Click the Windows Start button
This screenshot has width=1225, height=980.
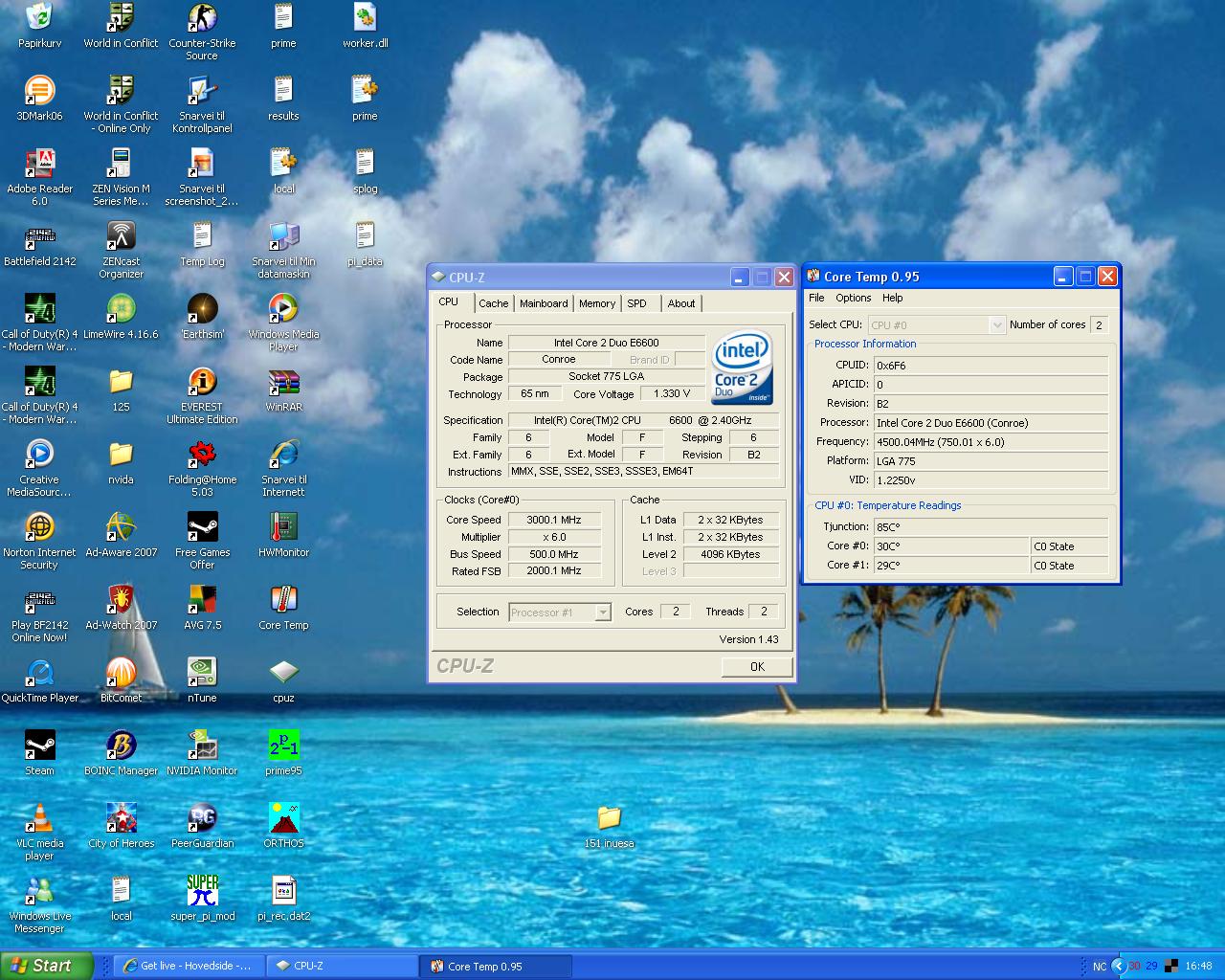[47, 966]
